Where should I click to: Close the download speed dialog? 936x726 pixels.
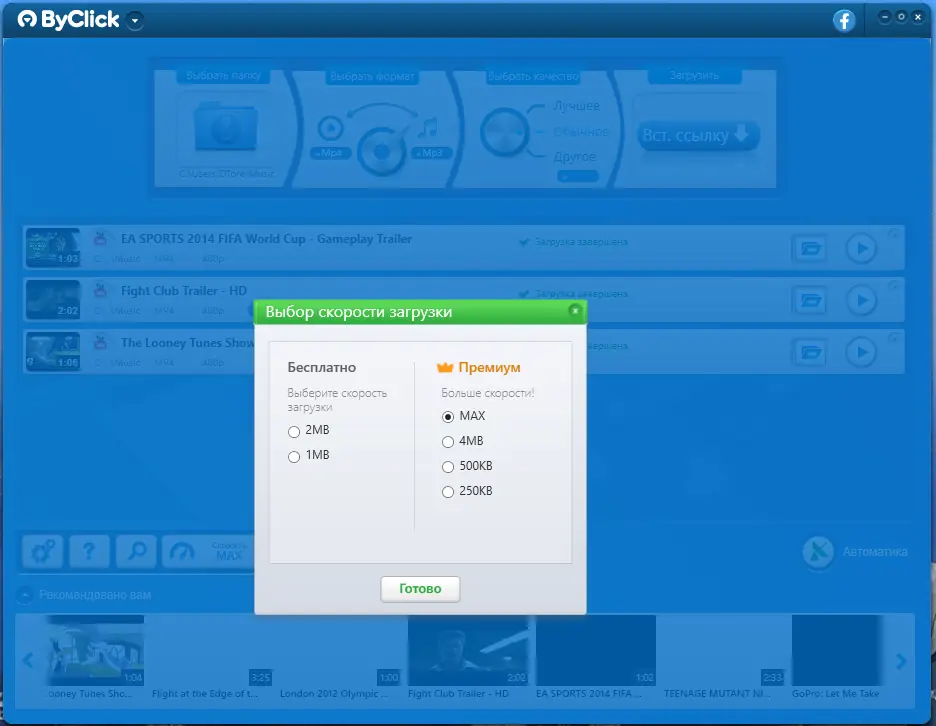pyautogui.click(x=574, y=310)
